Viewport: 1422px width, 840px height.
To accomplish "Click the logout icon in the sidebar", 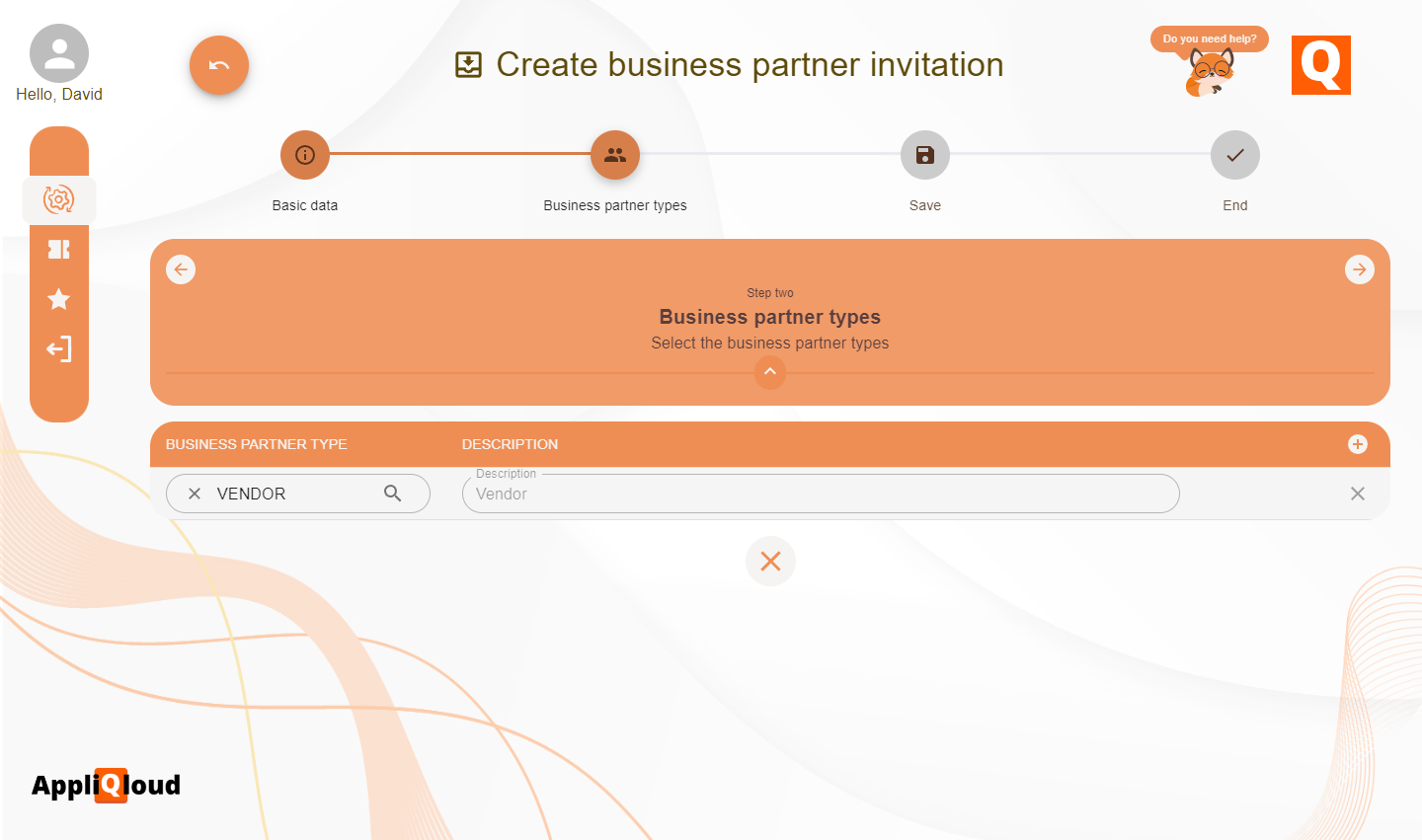I will [x=59, y=349].
